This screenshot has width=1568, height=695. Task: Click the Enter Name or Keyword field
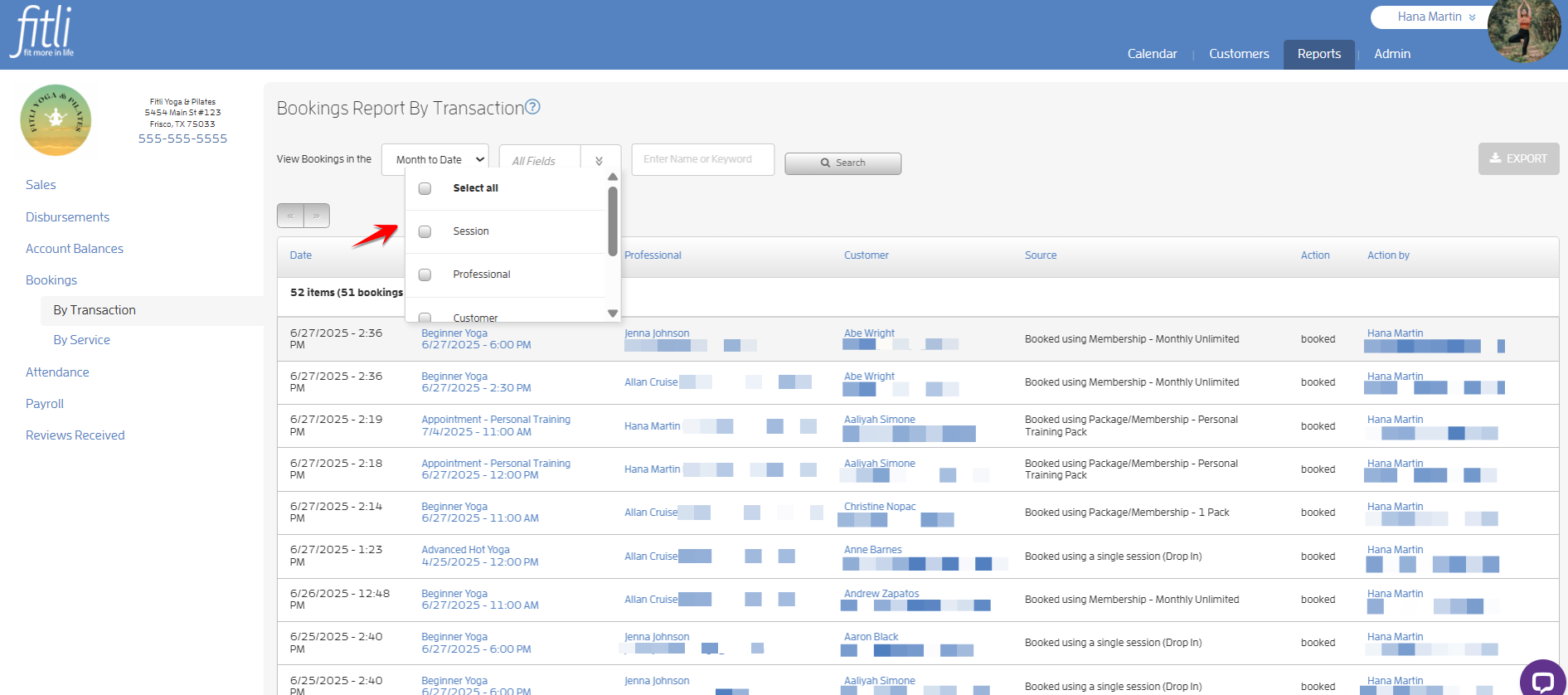coord(702,159)
